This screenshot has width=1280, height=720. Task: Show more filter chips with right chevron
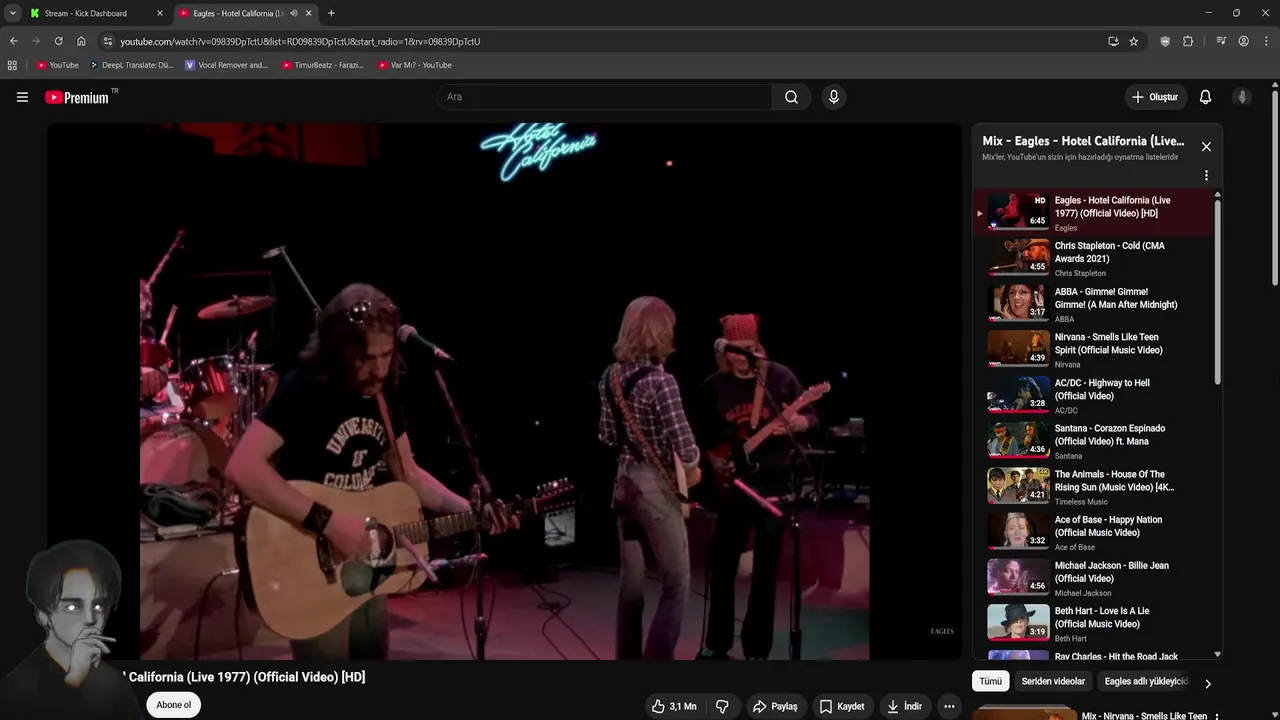coord(1207,683)
